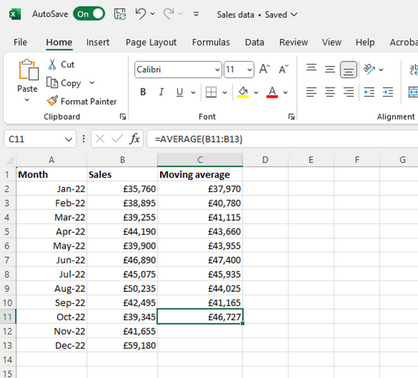Open the Orientation dropdown arrow

[x=381, y=70]
